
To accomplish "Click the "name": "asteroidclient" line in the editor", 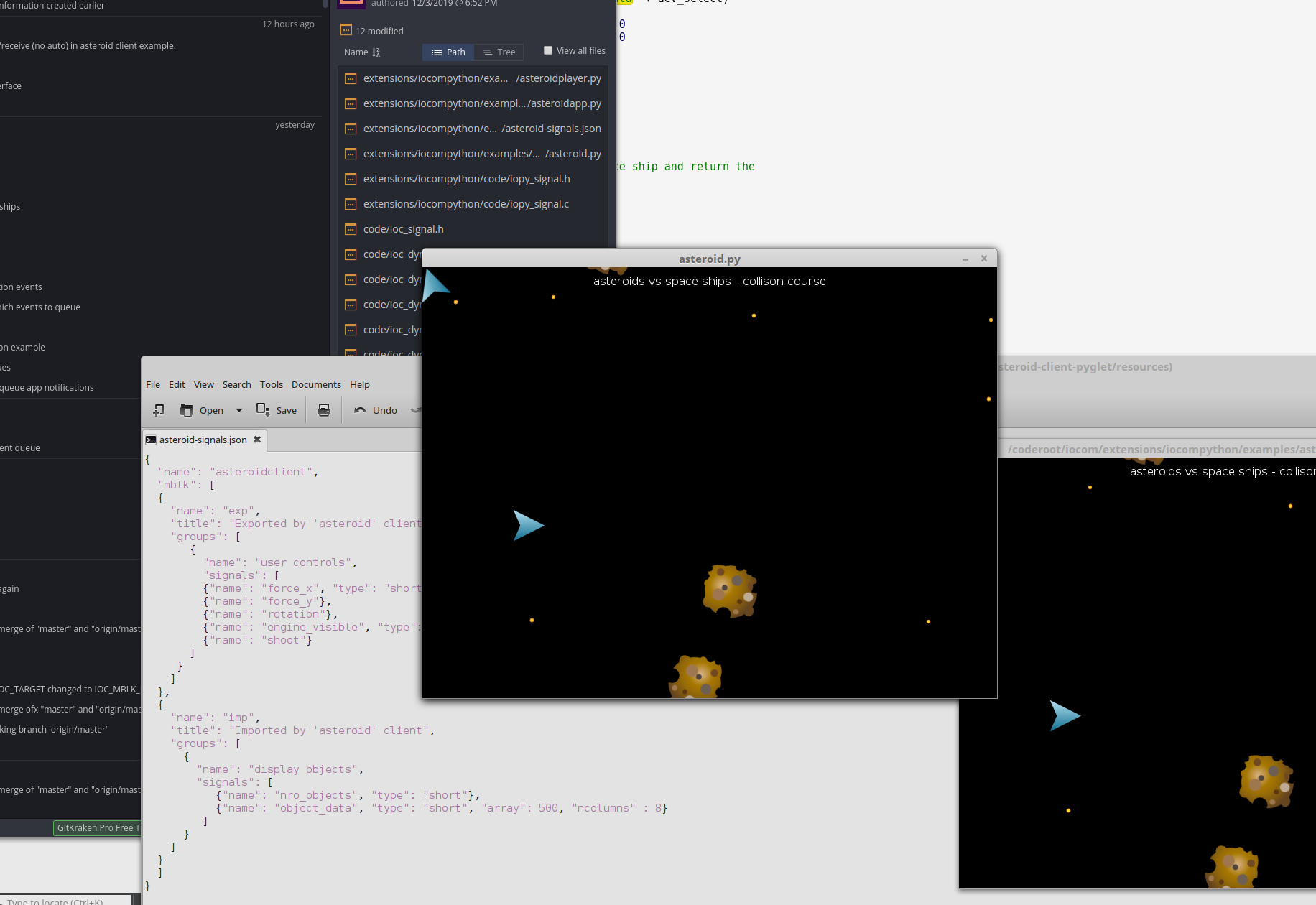I will coord(237,472).
